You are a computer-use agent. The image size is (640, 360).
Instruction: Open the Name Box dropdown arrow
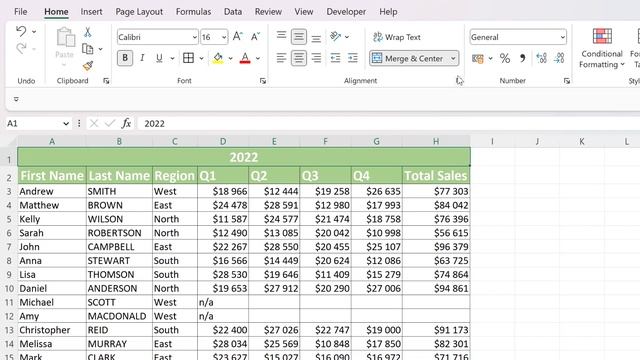tap(66, 123)
